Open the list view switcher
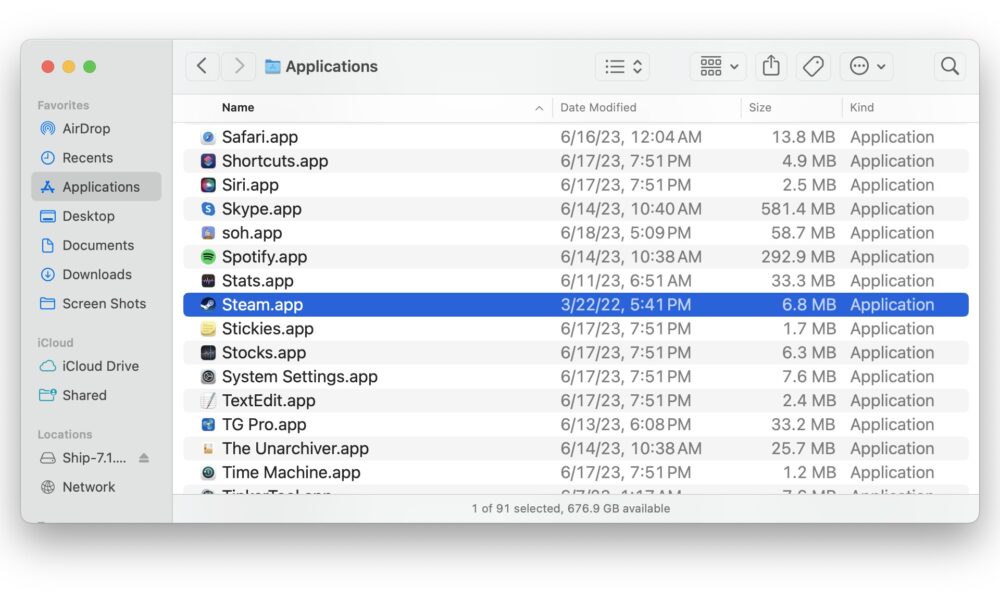 click(x=622, y=66)
